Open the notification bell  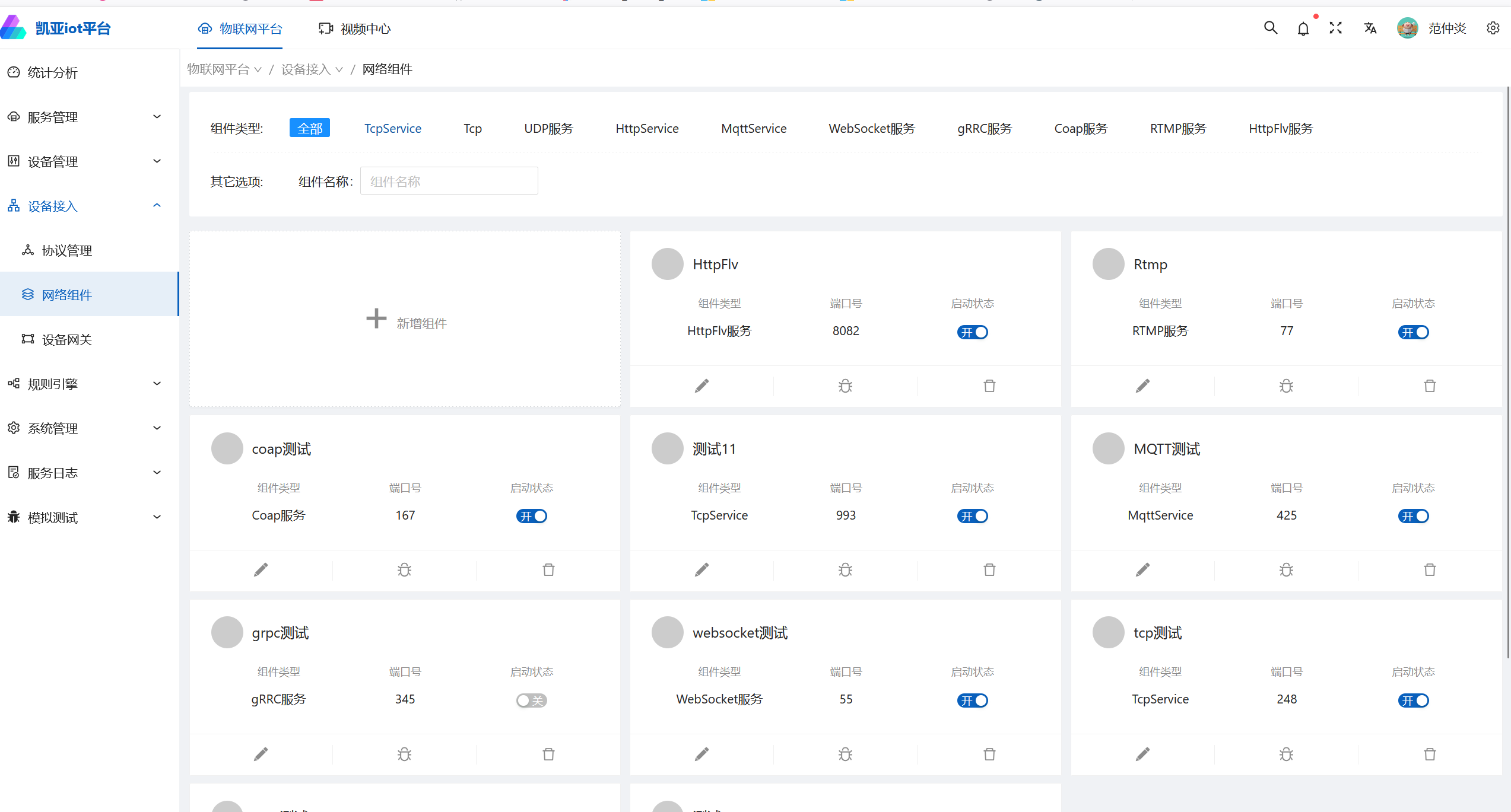coord(1303,28)
